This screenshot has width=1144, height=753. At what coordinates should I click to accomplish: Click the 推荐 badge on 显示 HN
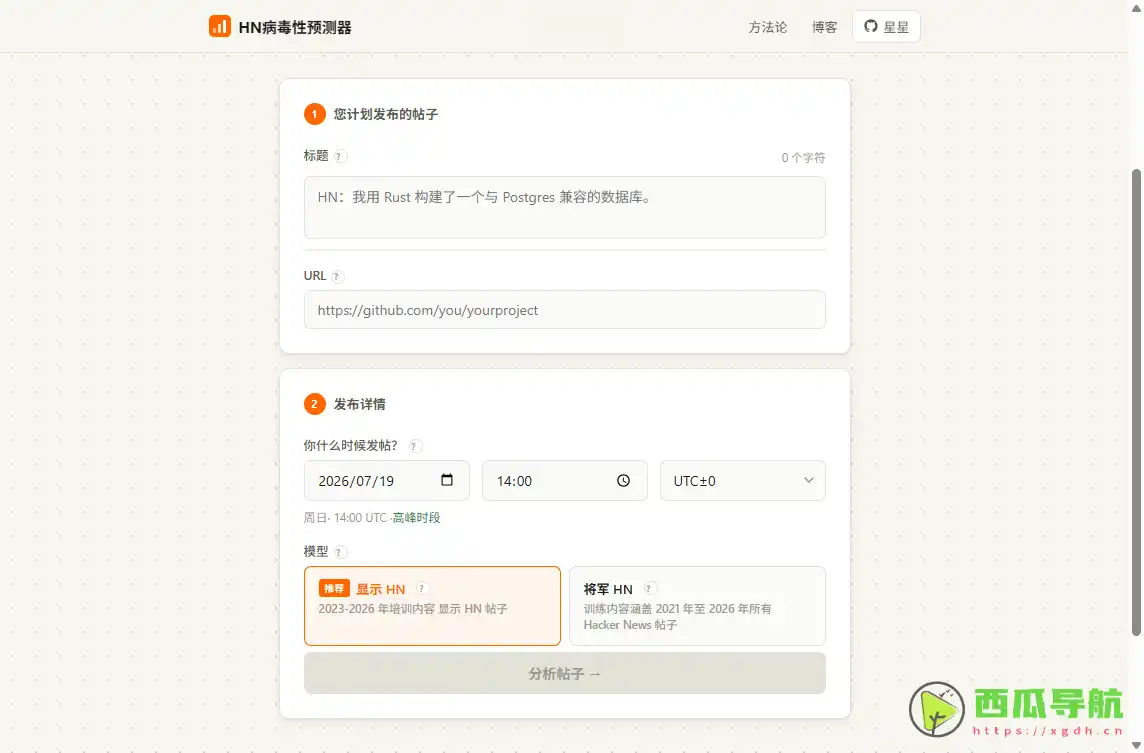pyautogui.click(x=334, y=588)
